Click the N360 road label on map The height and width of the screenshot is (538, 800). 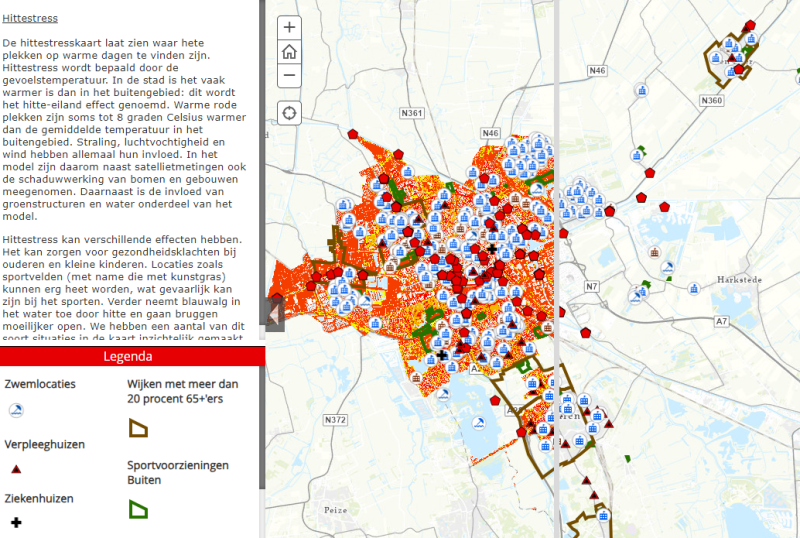point(712,100)
